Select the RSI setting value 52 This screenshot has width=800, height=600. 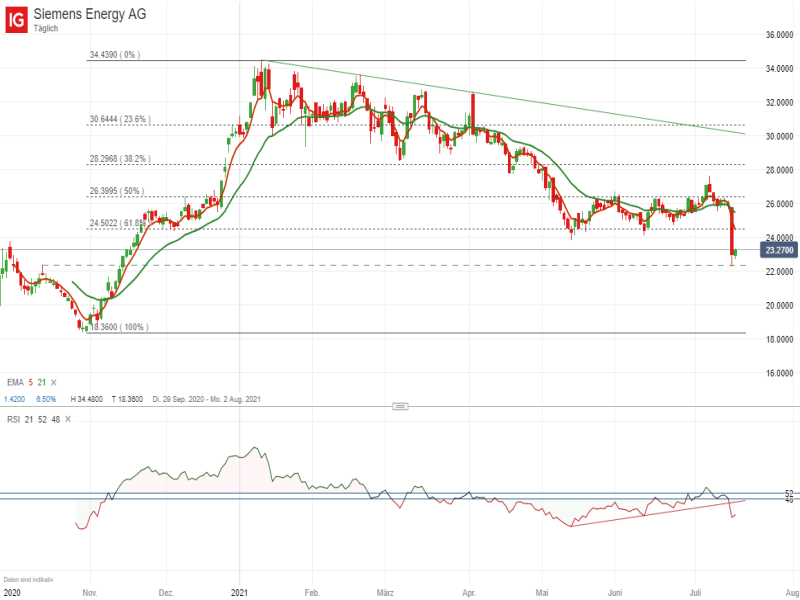tap(42, 419)
